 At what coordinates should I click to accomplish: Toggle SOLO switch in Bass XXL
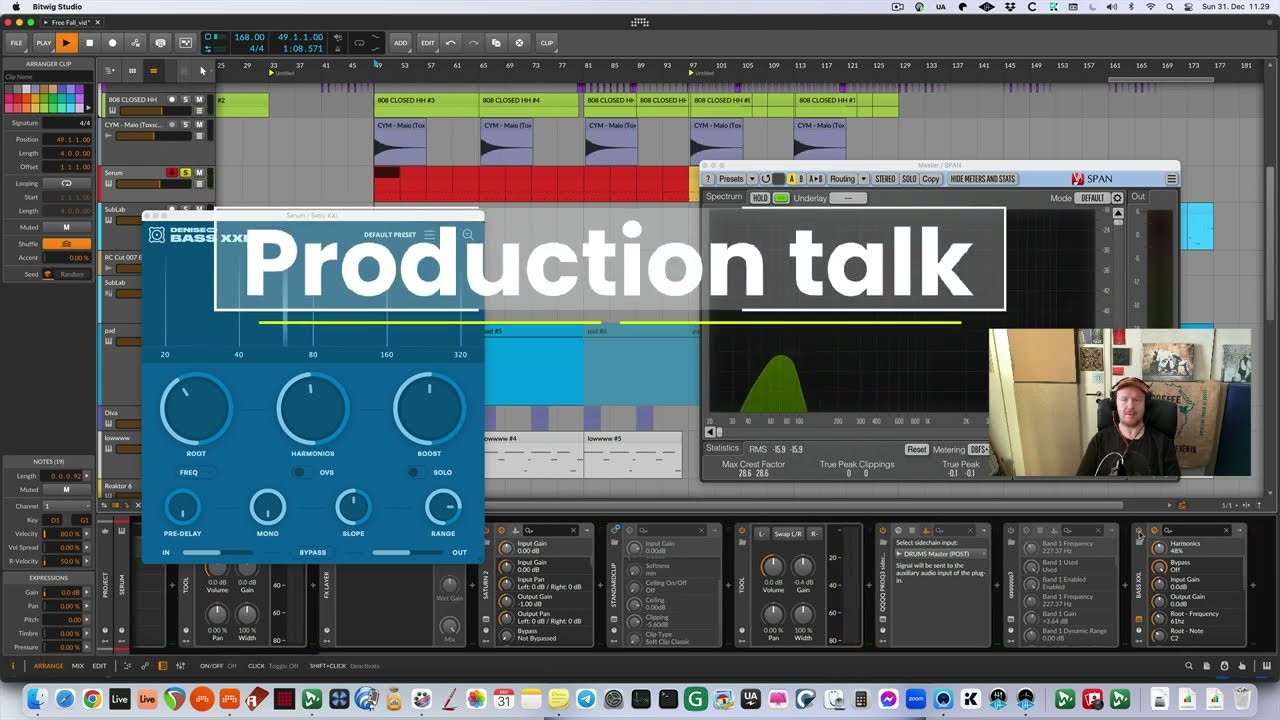[416, 472]
